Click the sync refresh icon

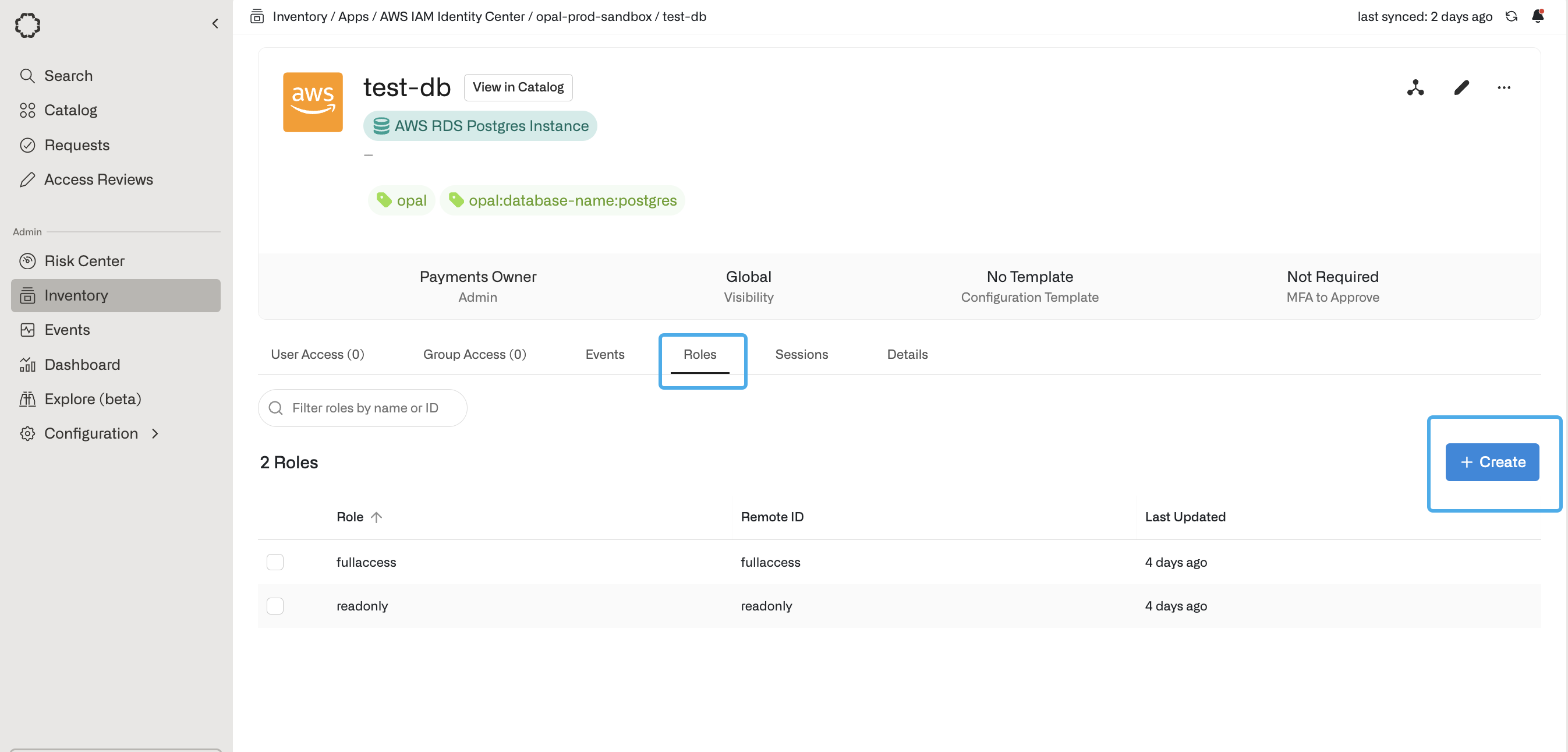click(1512, 16)
